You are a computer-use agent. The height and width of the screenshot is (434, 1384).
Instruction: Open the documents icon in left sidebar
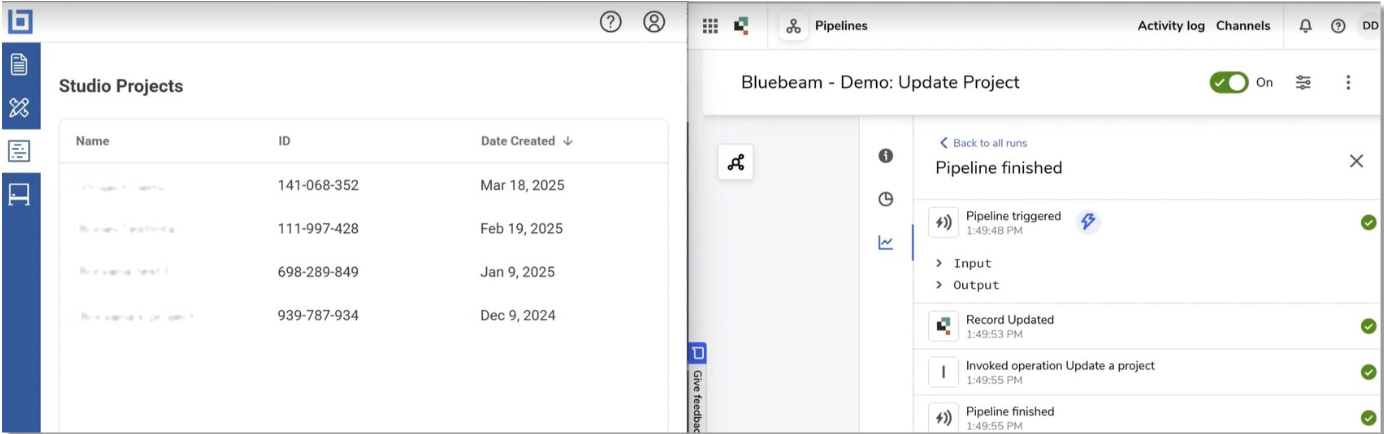[19, 65]
